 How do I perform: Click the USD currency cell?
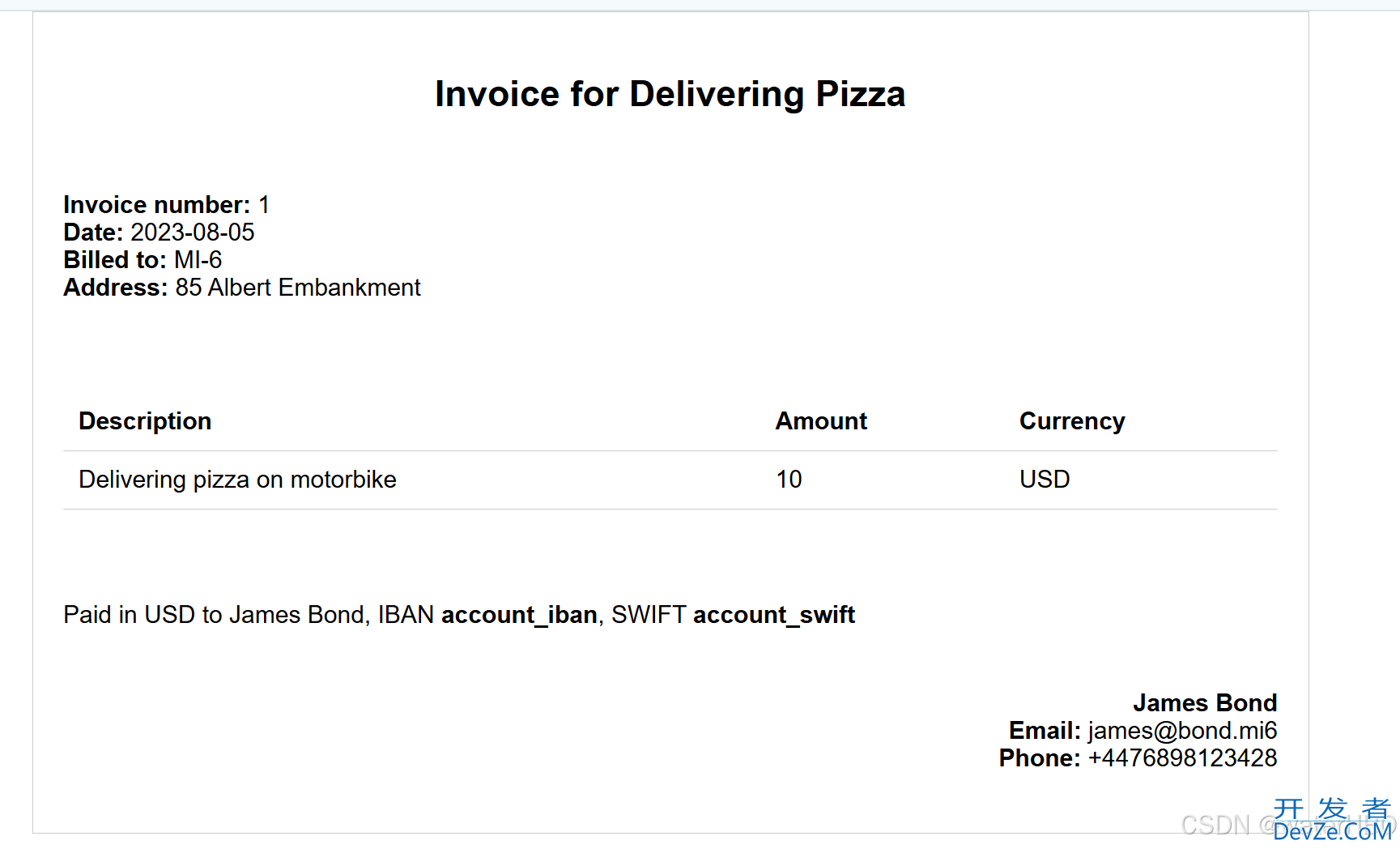point(1045,480)
